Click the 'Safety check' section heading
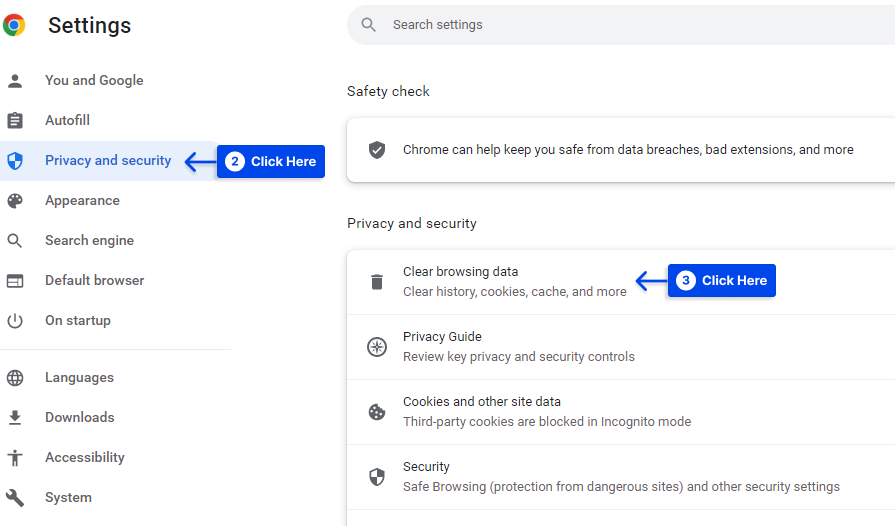Screen dimensions: 895x526 pyautogui.click(x=388, y=91)
